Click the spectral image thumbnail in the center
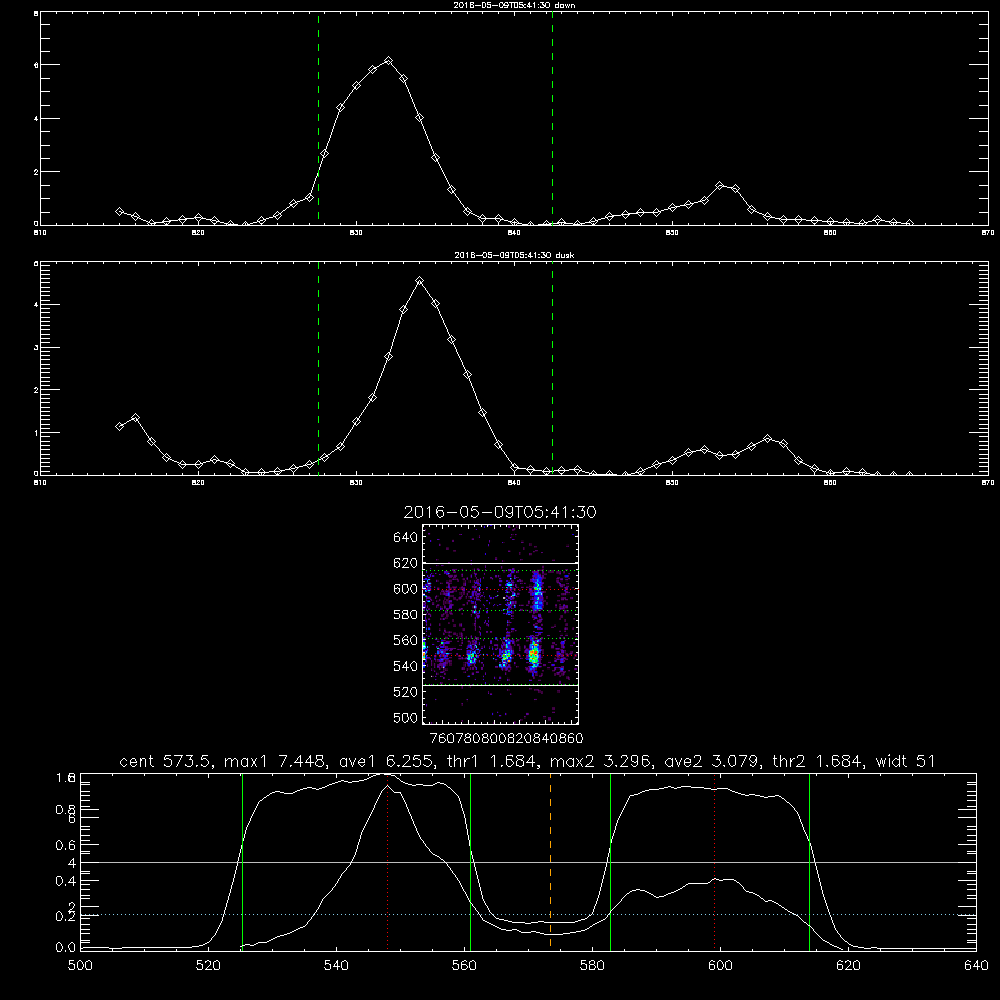The width and height of the screenshot is (1000, 1000). tap(501, 624)
